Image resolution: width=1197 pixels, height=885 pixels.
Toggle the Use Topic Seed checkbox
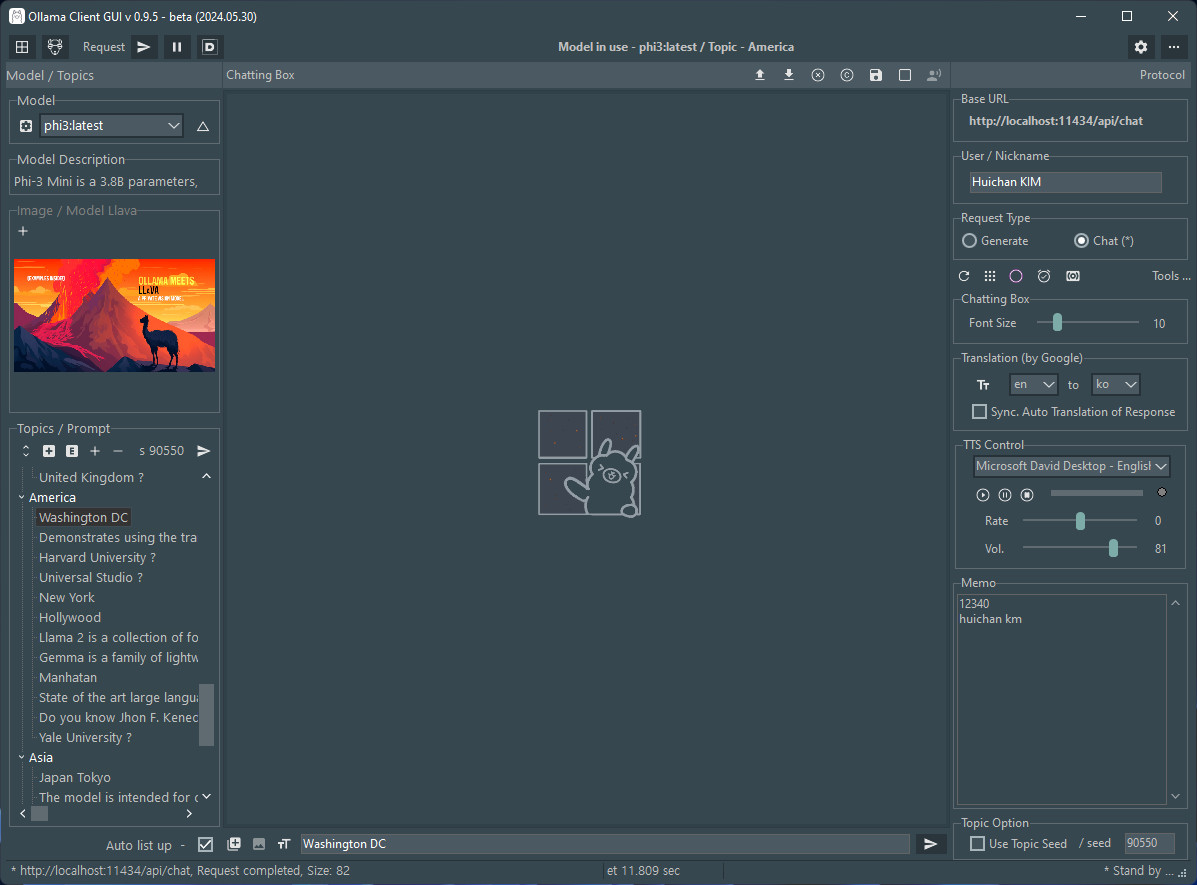tap(978, 844)
